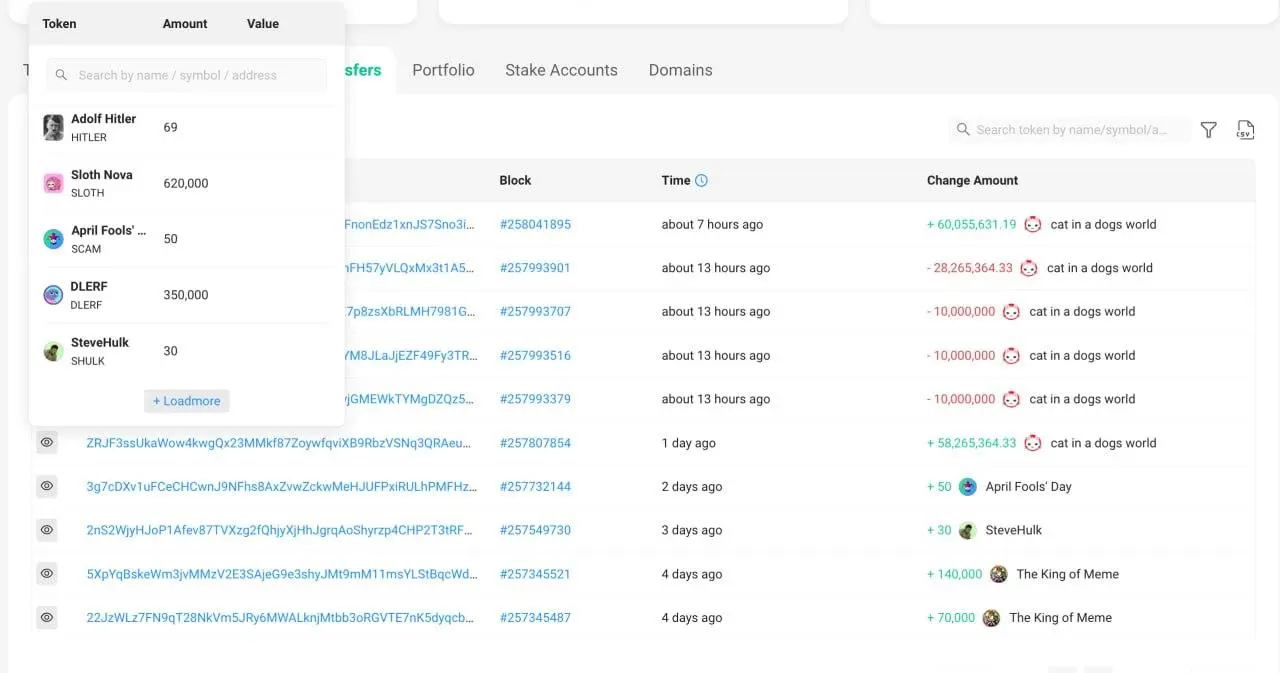The image size is (1280, 673).
Task: Open block #257807854 link
Action: [x=535, y=443]
